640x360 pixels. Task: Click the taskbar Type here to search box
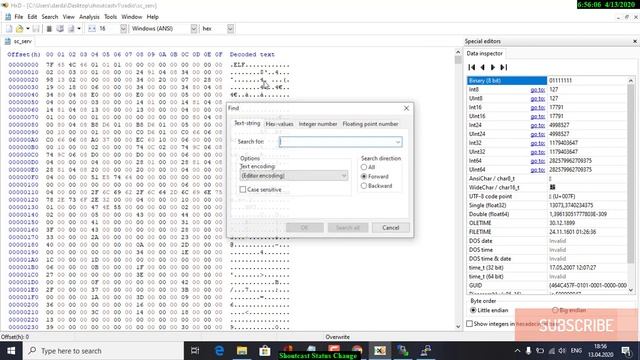pos(103,351)
